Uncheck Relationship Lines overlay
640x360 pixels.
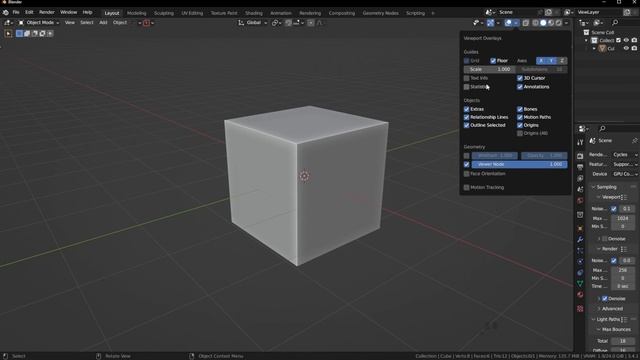[467, 117]
